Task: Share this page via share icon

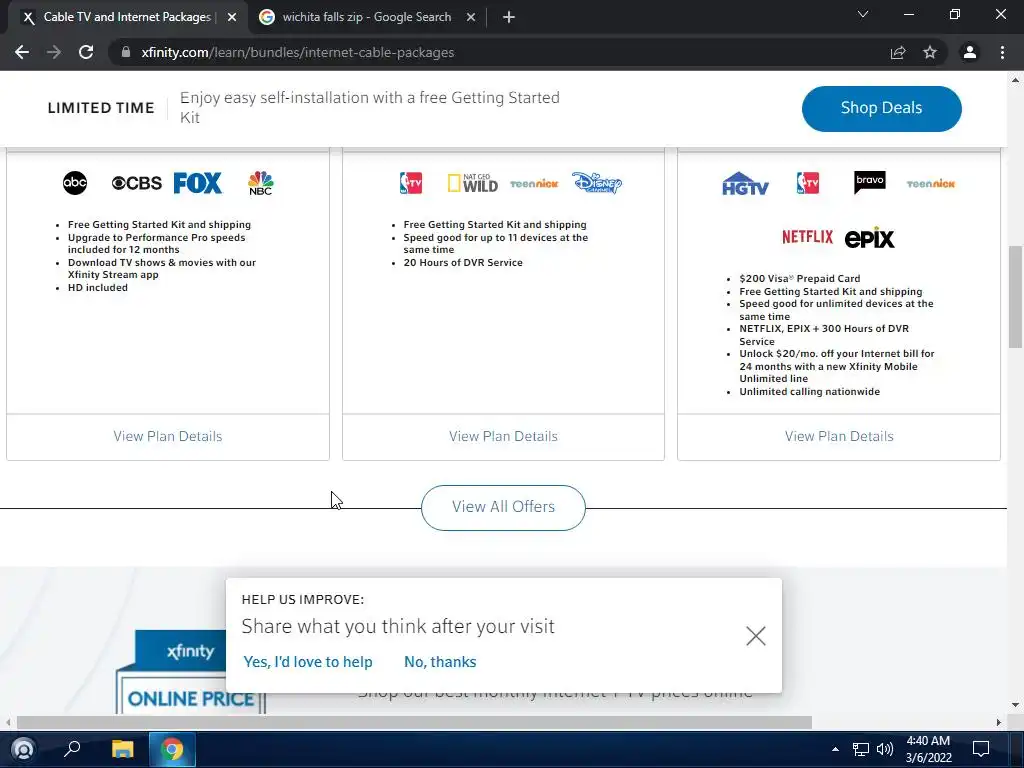Action: tap(898, 52)
